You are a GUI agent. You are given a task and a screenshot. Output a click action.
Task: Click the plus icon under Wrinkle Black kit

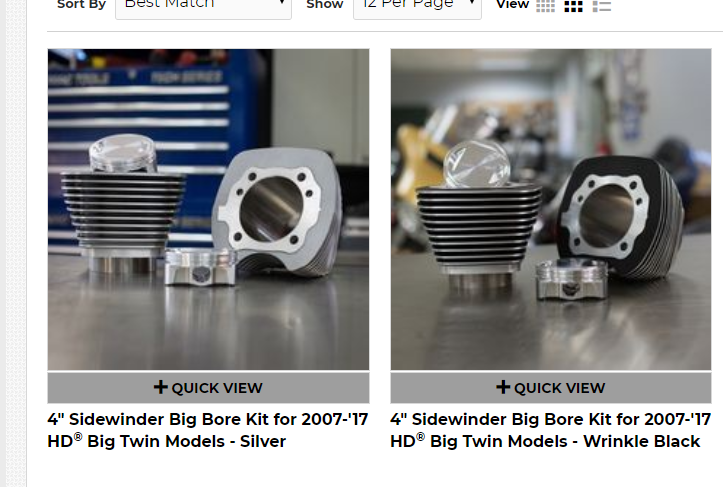pyautogui.click(x=503, y=387)
